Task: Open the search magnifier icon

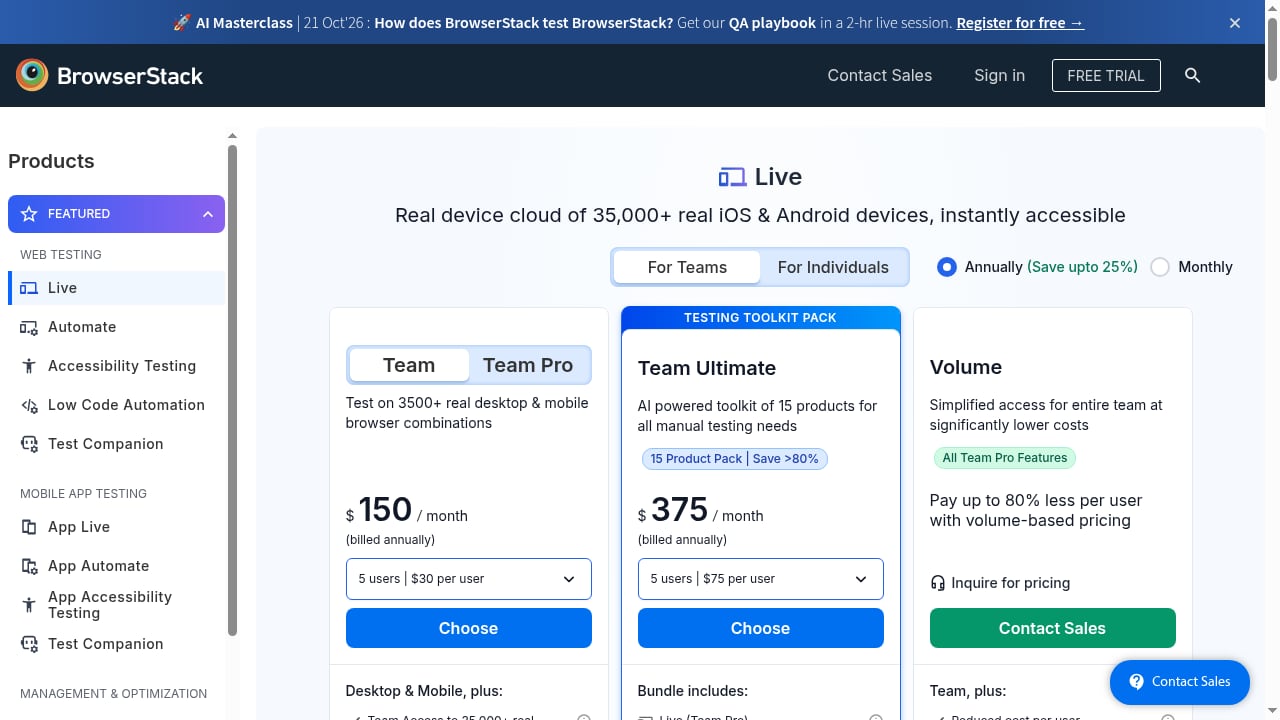Action: click(x=1192, y=75)
